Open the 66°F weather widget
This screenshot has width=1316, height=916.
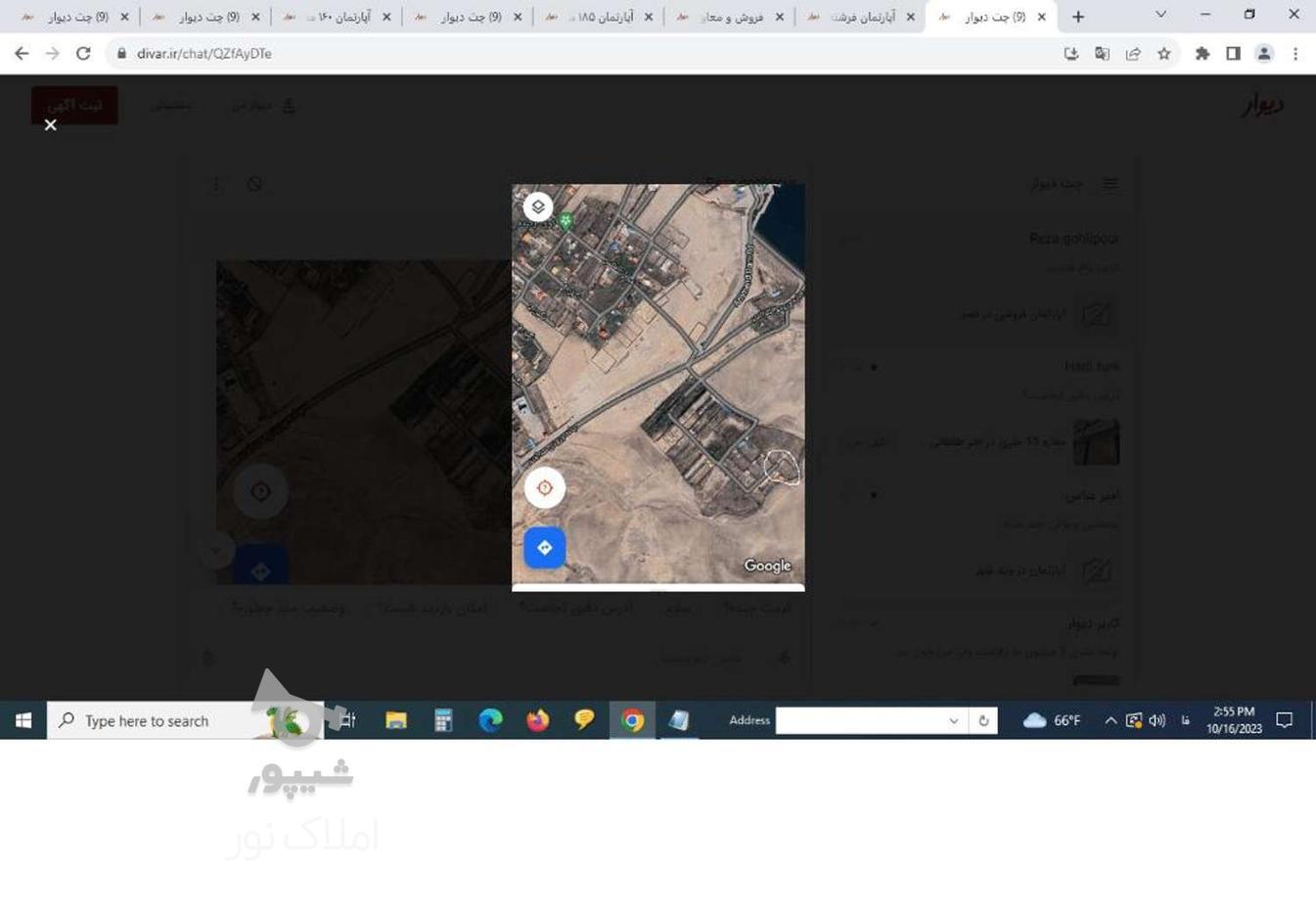click(x=1052, y=720)
